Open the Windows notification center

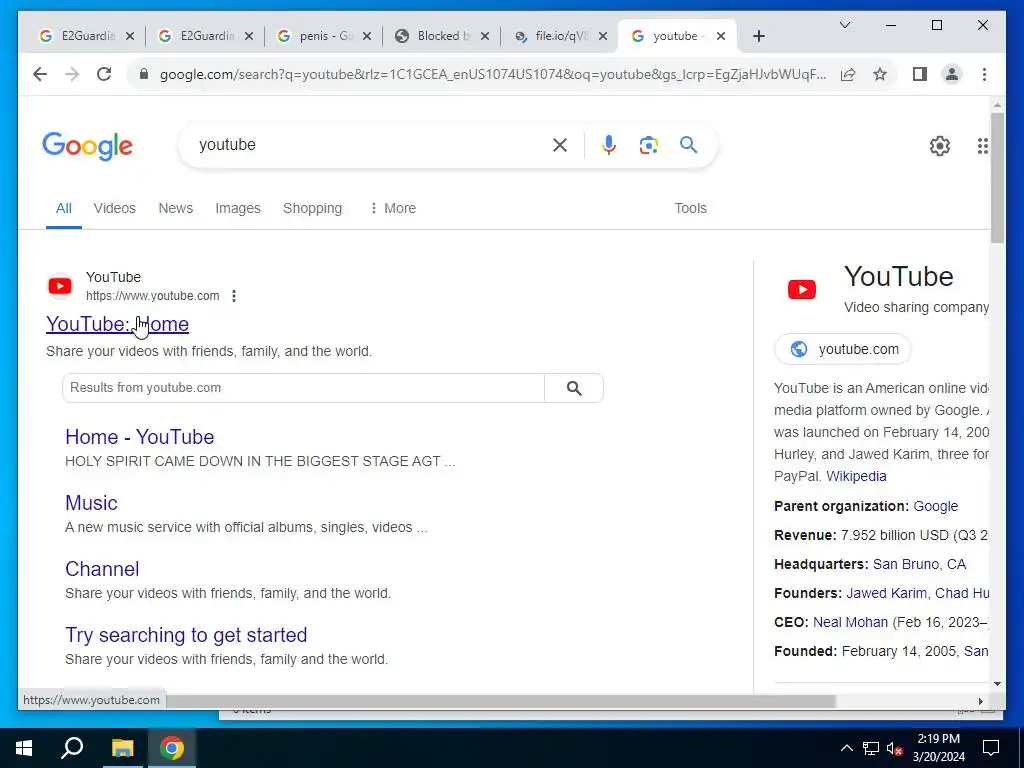tap(991, 748)
